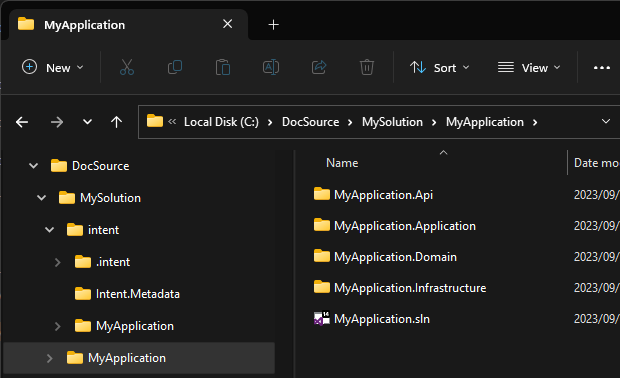Navigate to MySolution breadcrumb

[x=392, y=122]
